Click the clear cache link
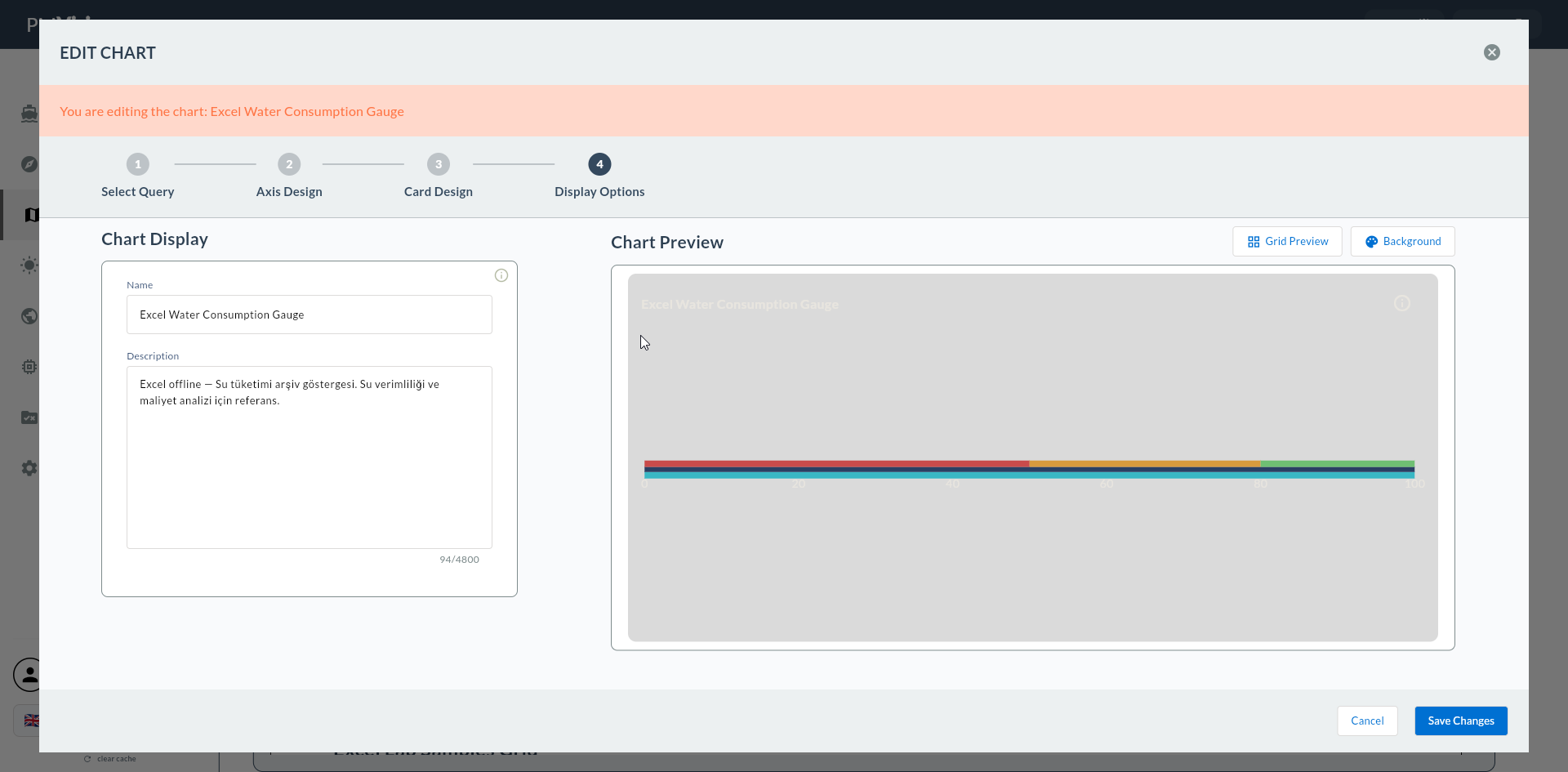The image size is (1568, 772). pyautogui.click(x=110, y=759)
